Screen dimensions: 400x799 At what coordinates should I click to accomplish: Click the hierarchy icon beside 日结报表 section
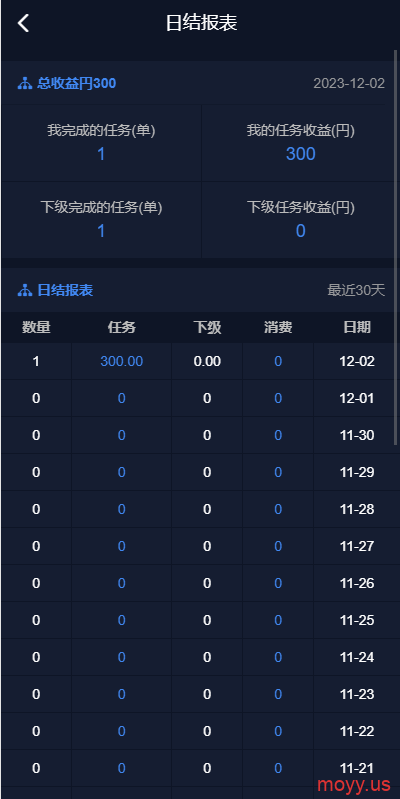click(x=25, y=291)
